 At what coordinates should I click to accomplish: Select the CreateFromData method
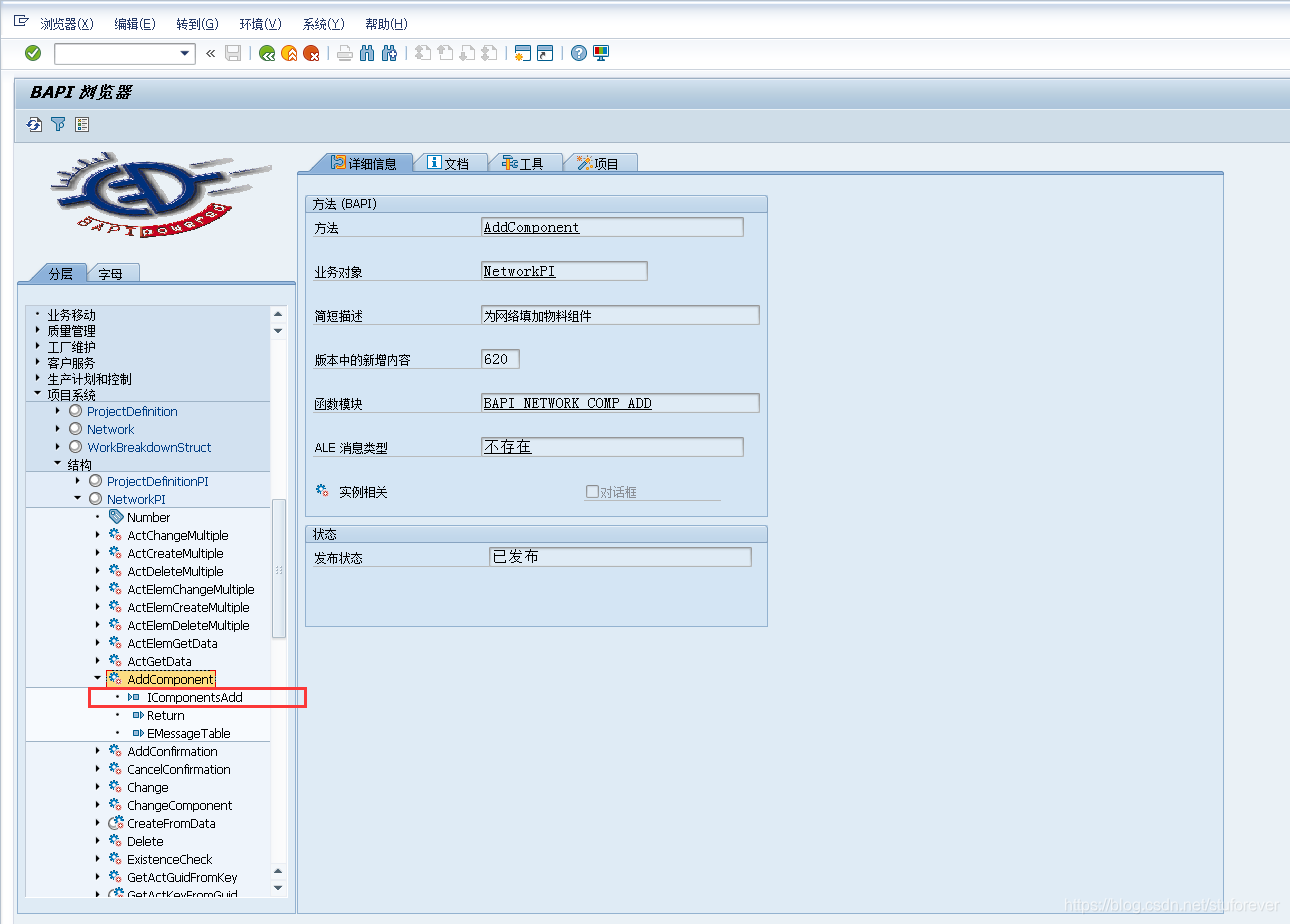pyautogui.click(x=171, y=823)
